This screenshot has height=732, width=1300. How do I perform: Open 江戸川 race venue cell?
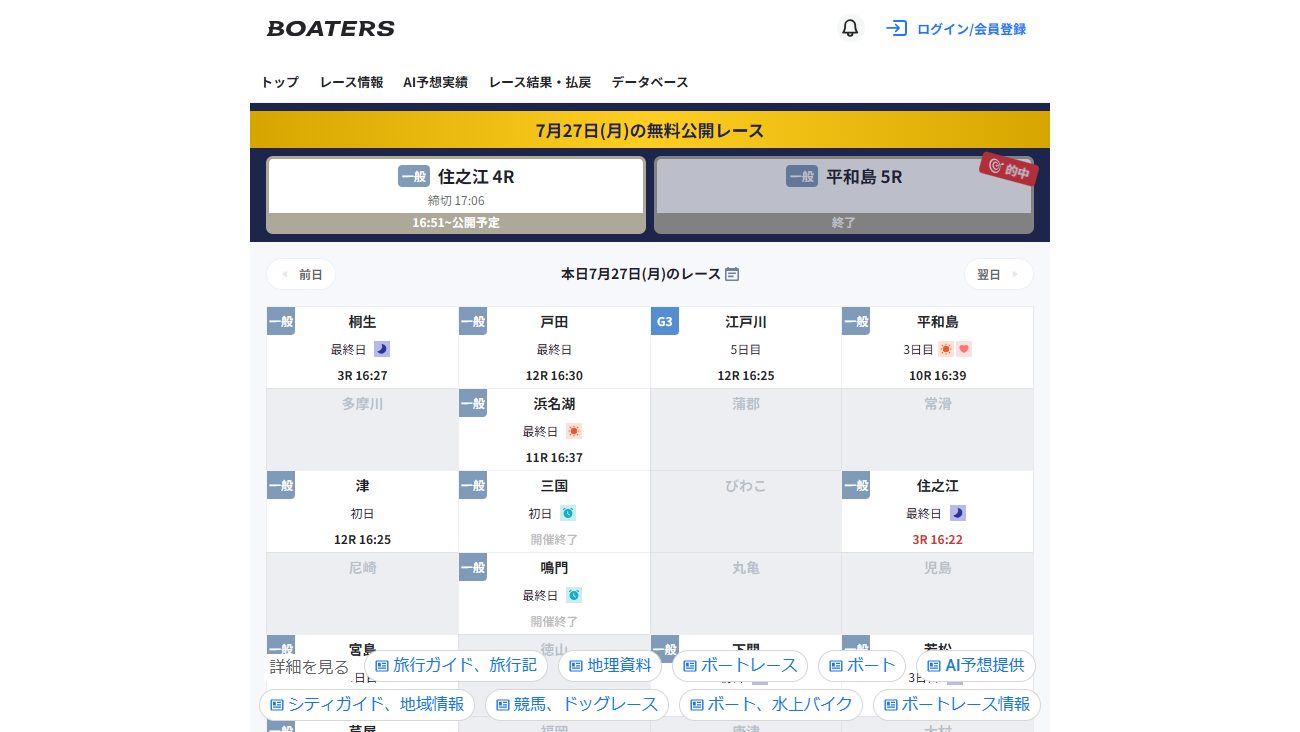(746, 348)
